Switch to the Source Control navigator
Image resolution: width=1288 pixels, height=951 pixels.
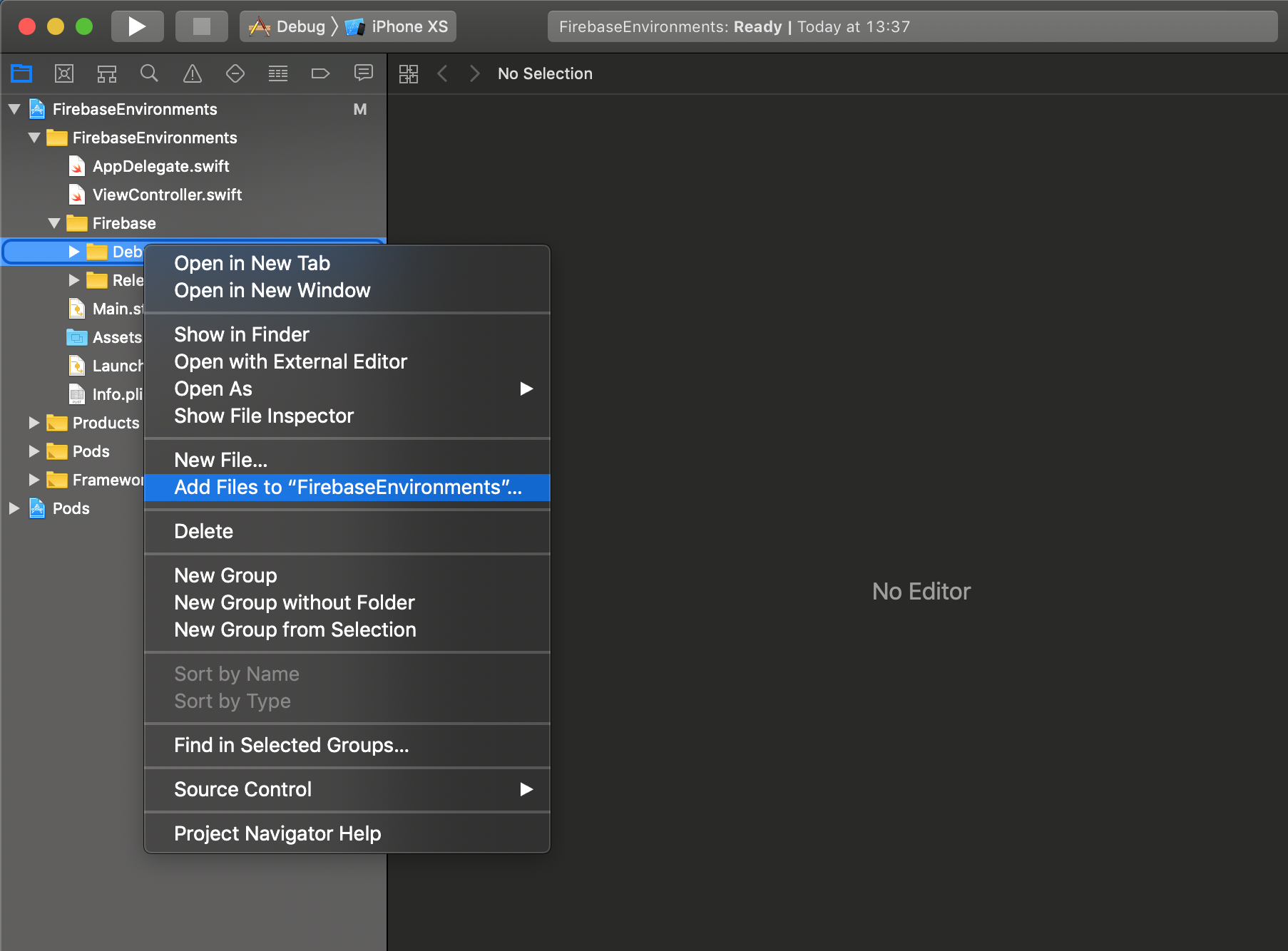(64, 73)
